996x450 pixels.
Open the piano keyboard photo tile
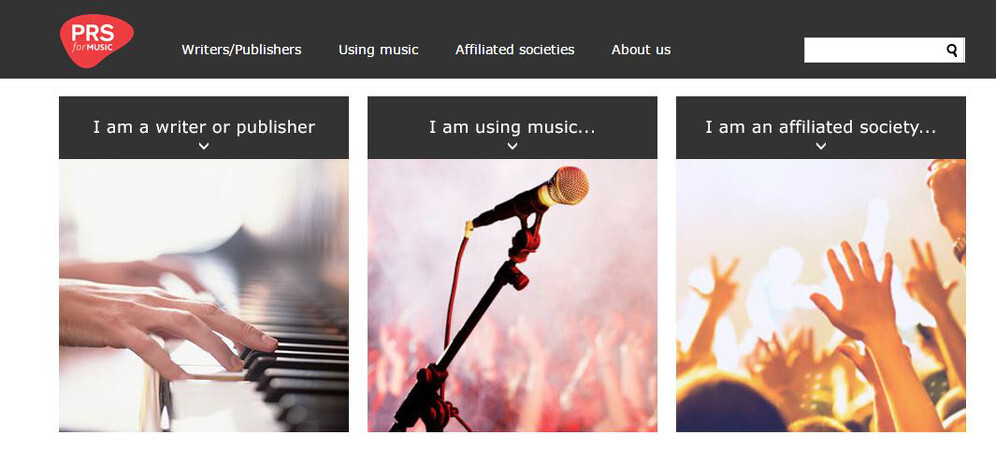coord(204,295)
